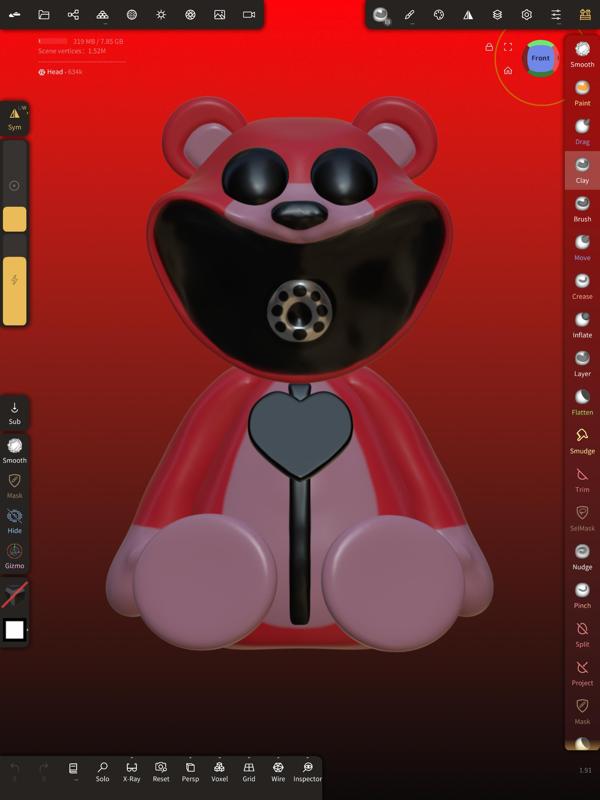600x800 pixels.
Task: Click the Nomad logo back button
Action: pyautogui.click(x=14, y=14)
